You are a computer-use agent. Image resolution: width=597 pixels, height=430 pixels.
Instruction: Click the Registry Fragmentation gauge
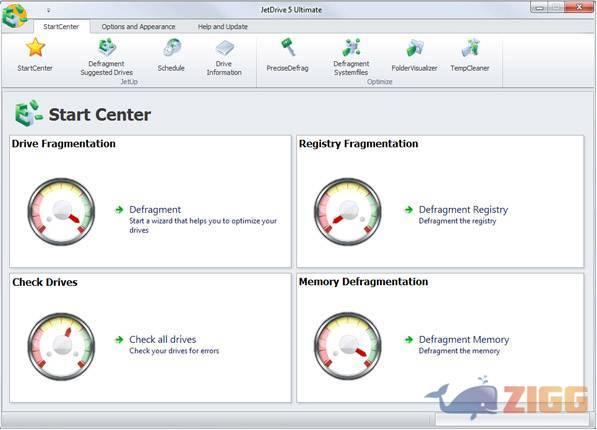pyautogui.click(x=348, y=211)
